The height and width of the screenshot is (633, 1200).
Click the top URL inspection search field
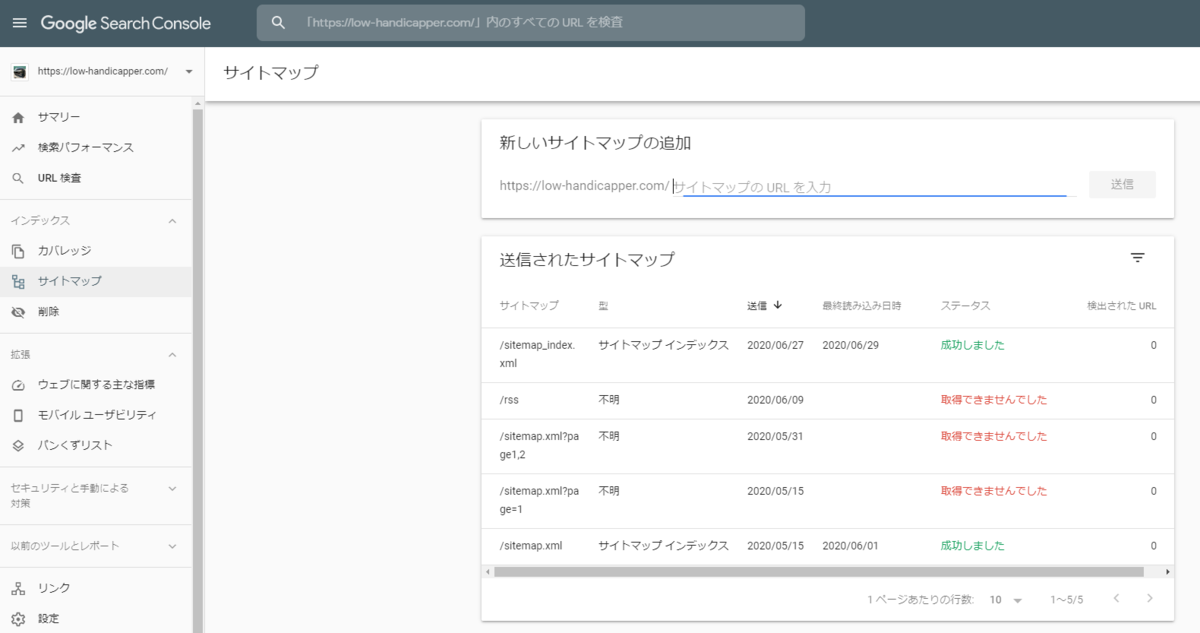[530, 23]
